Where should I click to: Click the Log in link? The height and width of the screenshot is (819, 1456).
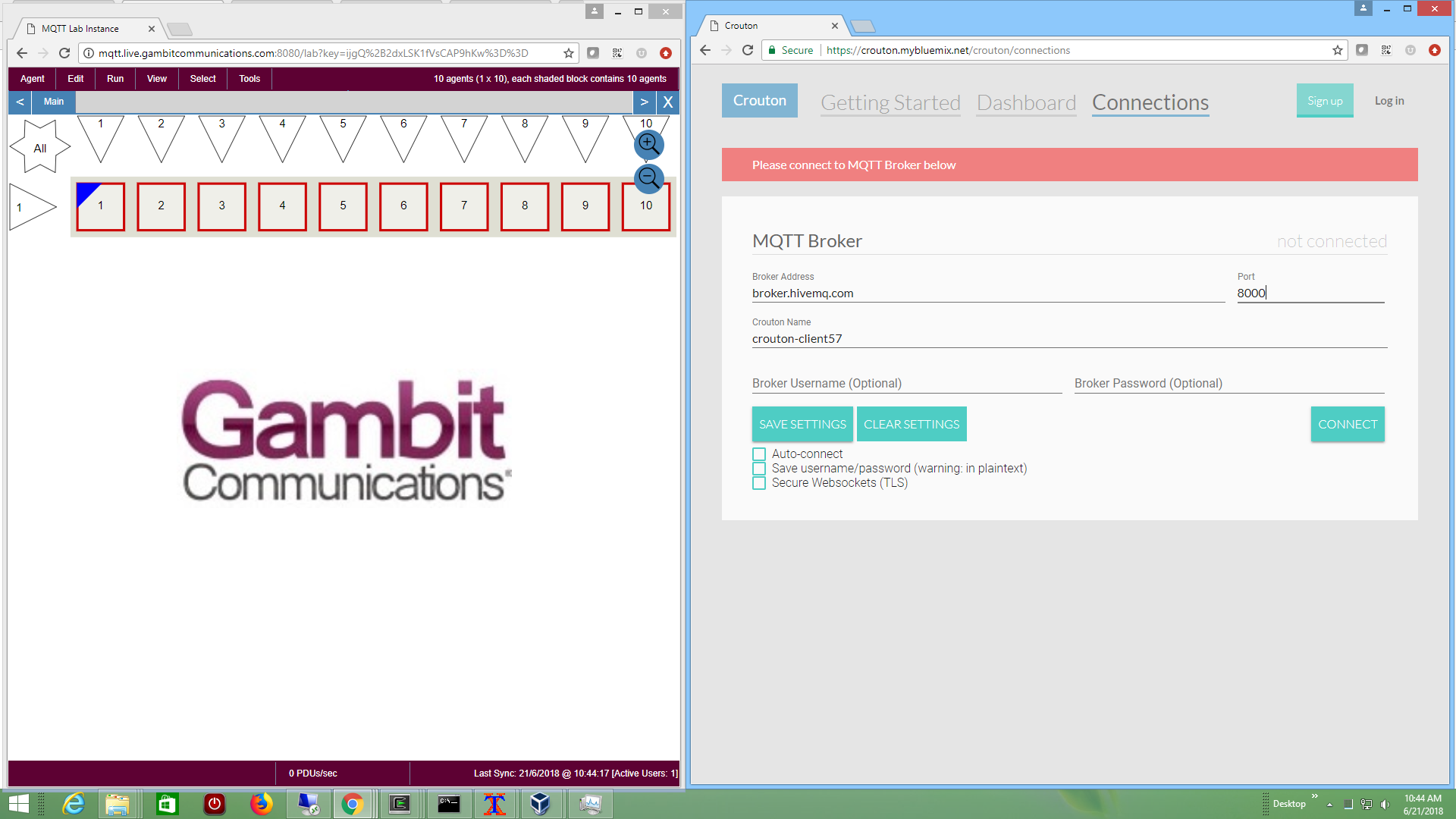point(1389,101)
